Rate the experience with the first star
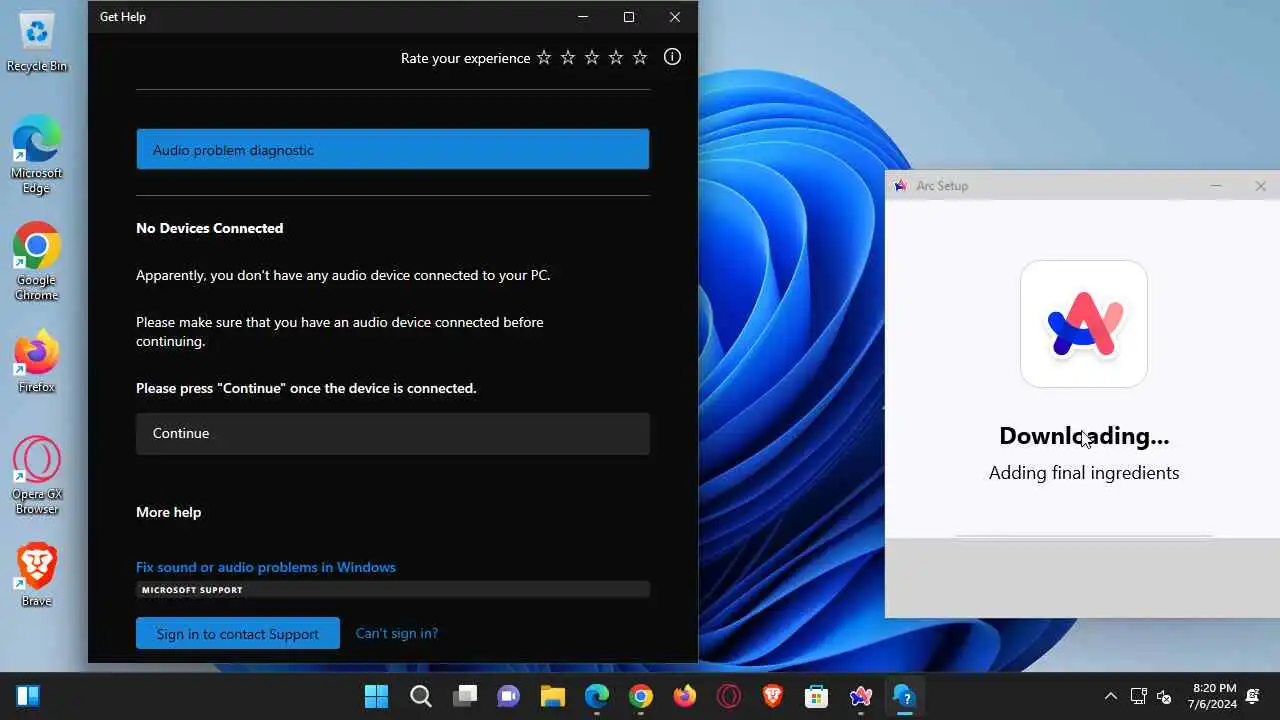The image size is (1280, 720). [x=544, y=58]
